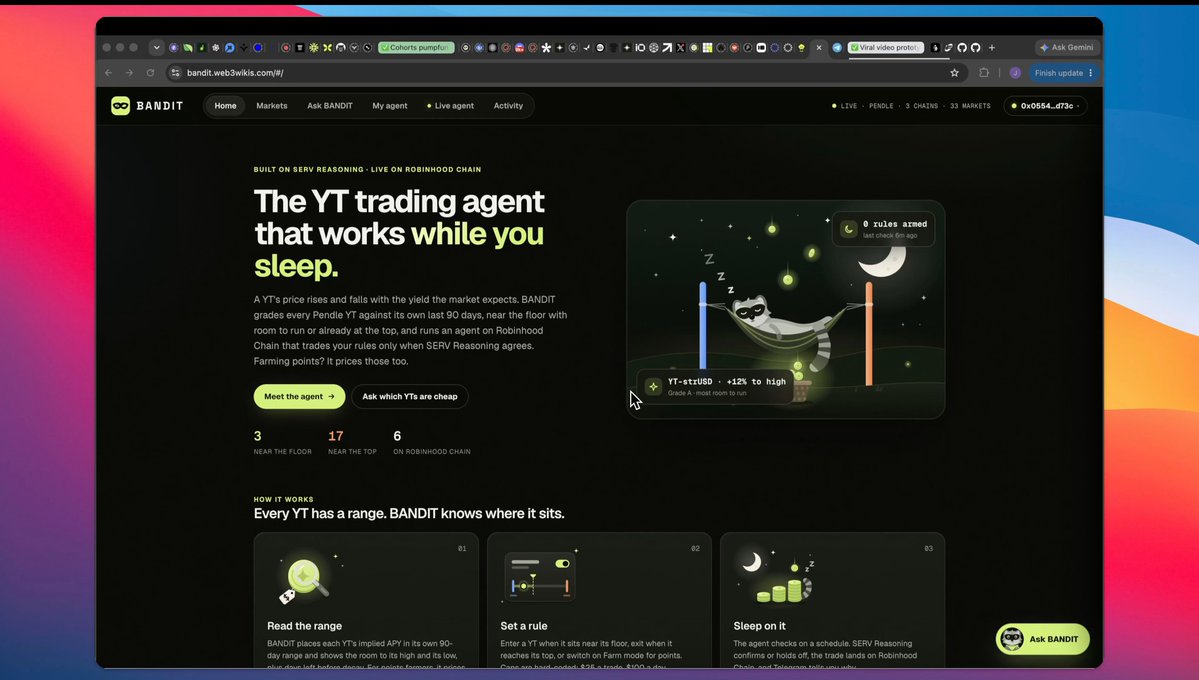Image resolution: width=1199 pixels, height=680 pixels.
Task: Switch to the Telegram tab
Action: click(x=837, y=47)
